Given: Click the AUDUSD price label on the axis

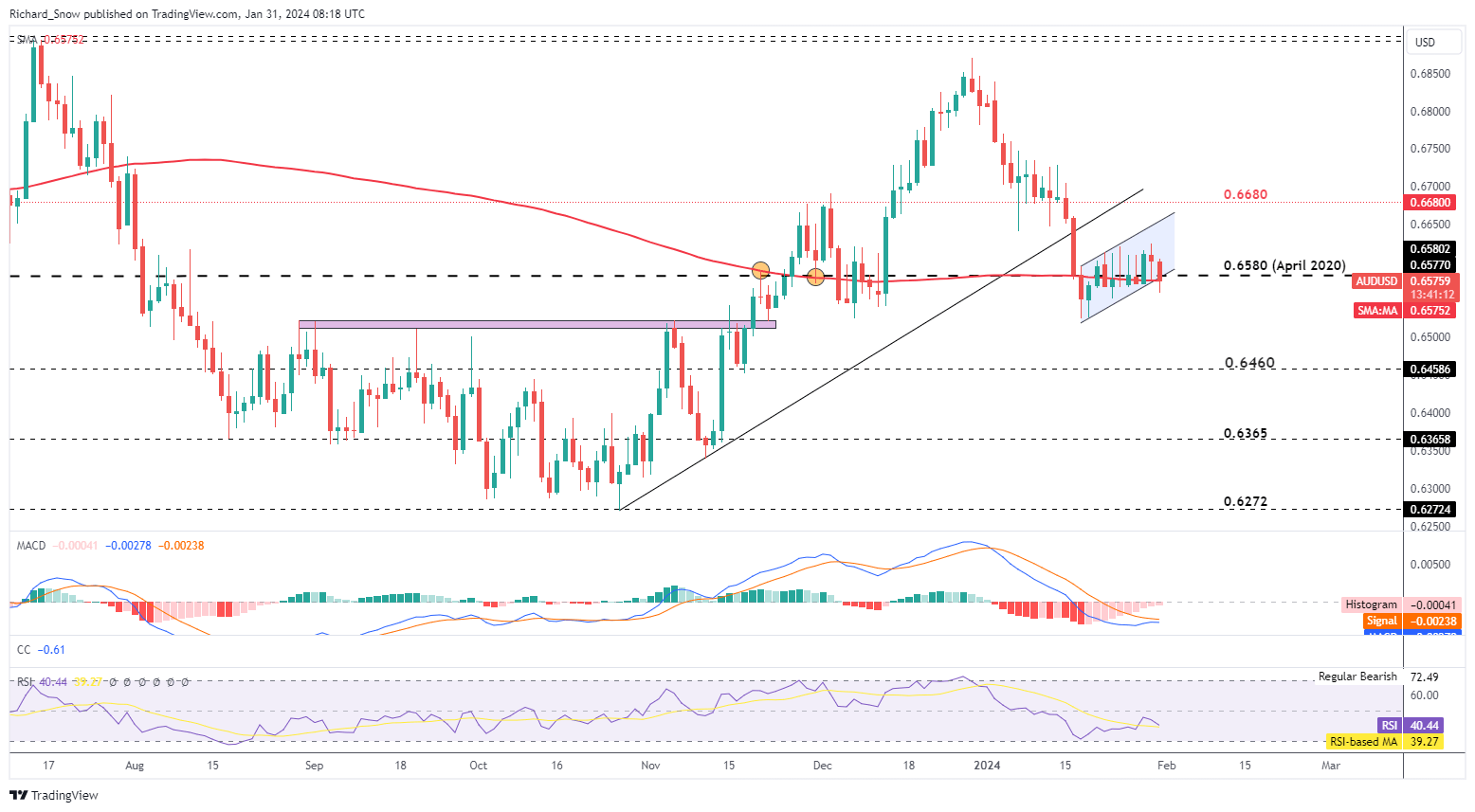Looking at the screenshot, I should click(1376, 281).
